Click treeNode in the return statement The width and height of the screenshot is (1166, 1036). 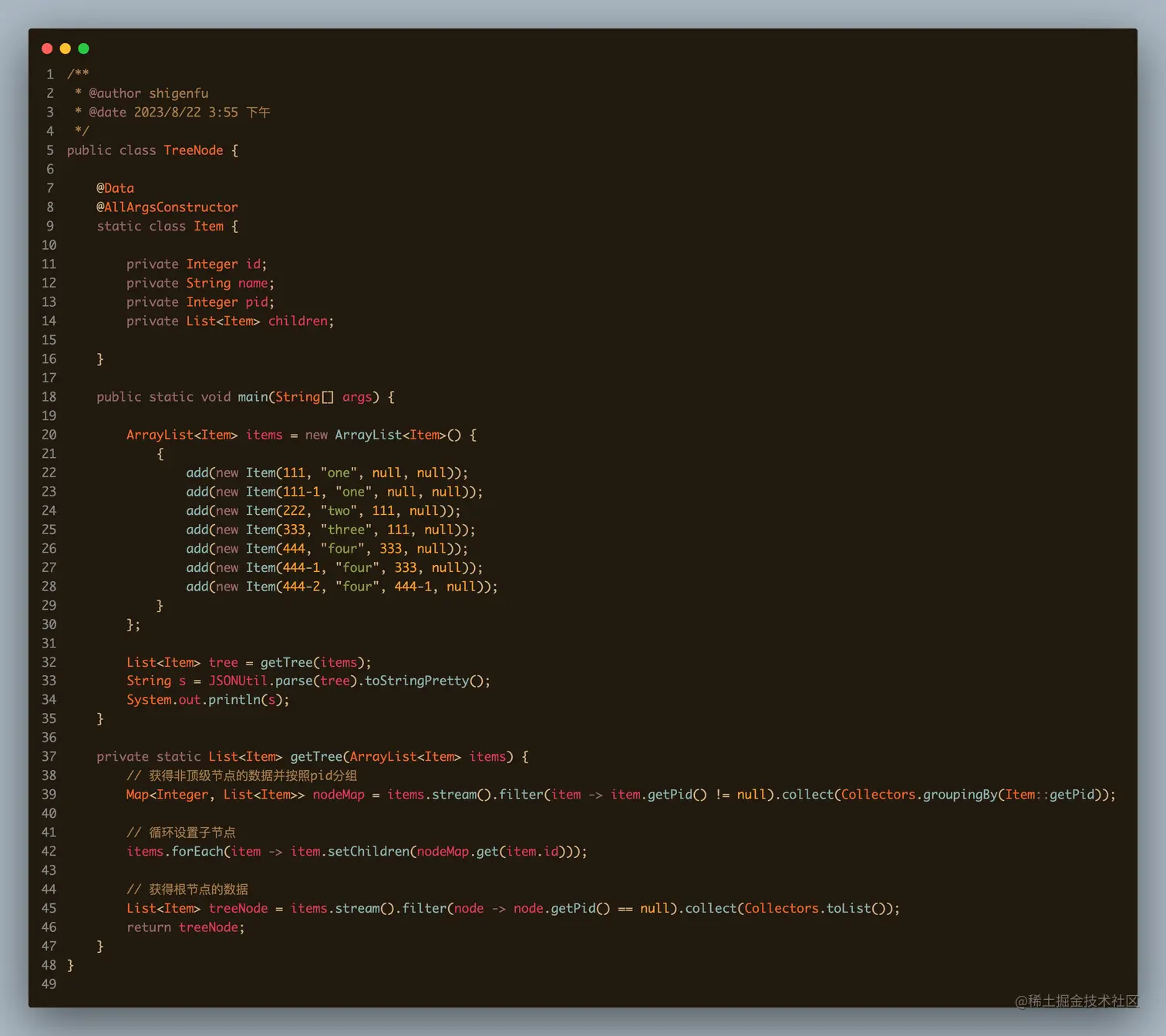[x=208, y=927]
